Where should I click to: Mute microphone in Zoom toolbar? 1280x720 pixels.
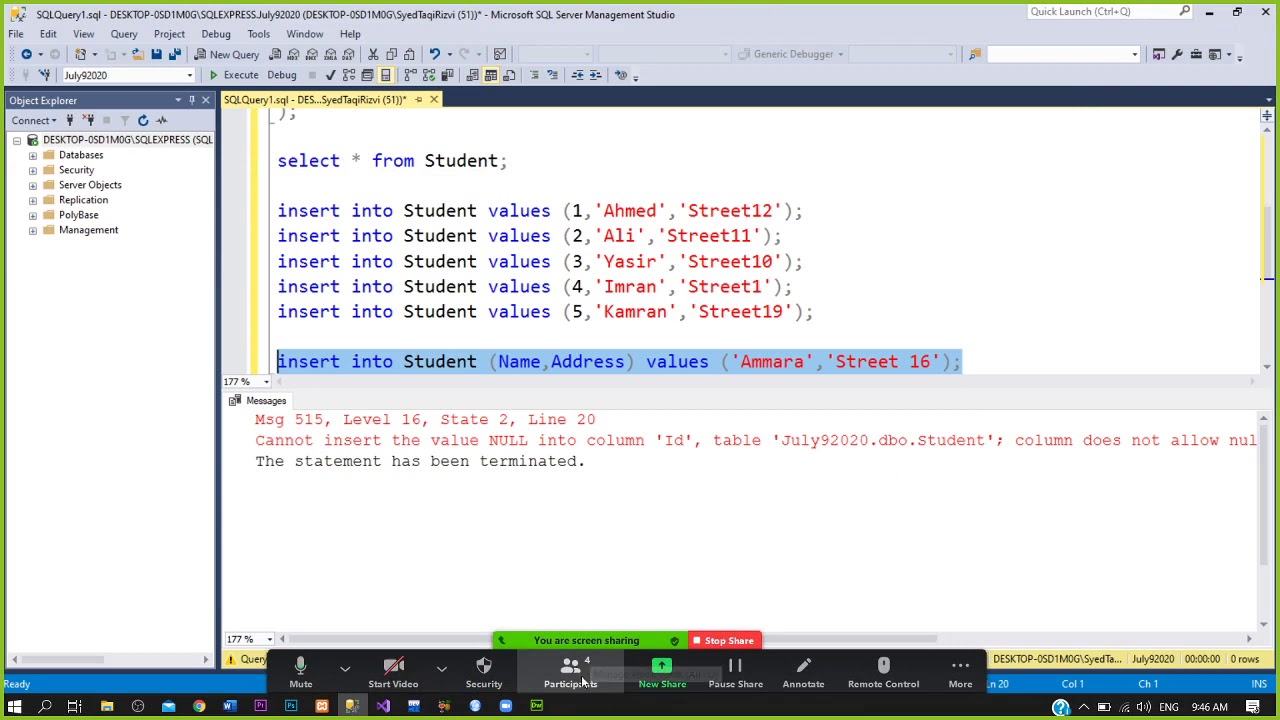coord(300,672)
